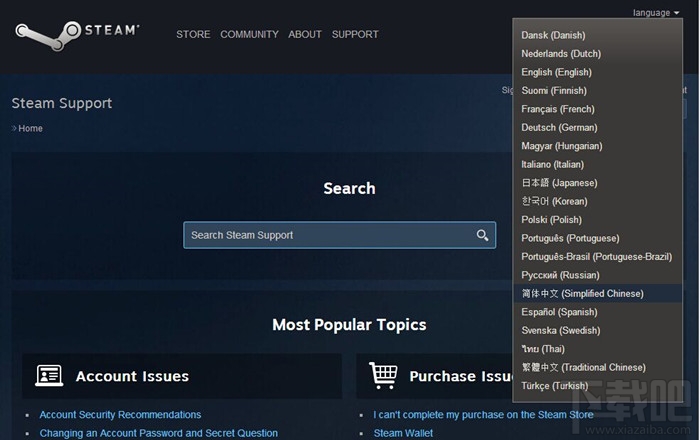Open the STORE menu
The width and height of the screenshot is (700, 440).
coord(193,34)
